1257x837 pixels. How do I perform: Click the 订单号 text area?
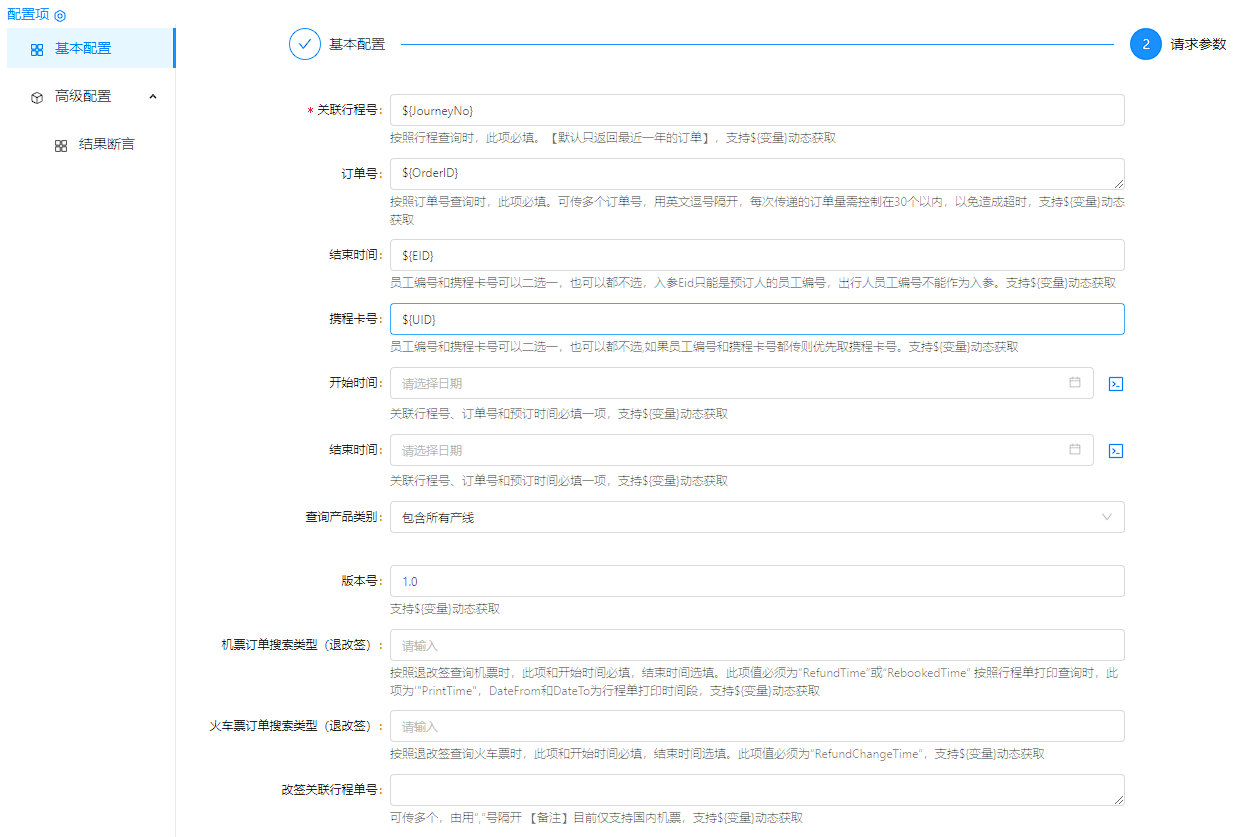[x=756, y=173]
